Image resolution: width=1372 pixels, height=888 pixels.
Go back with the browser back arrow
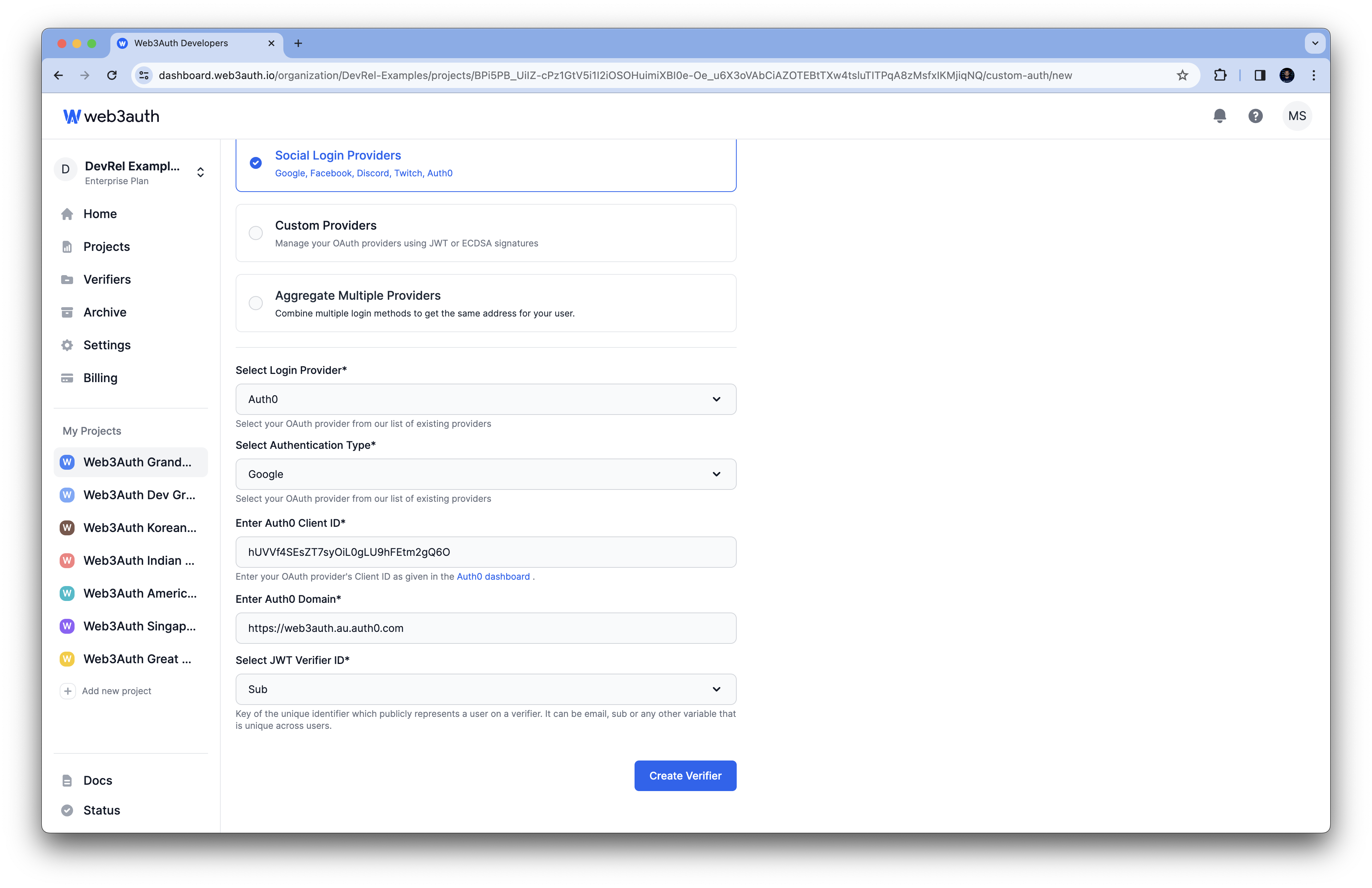(x=58, y=75)
